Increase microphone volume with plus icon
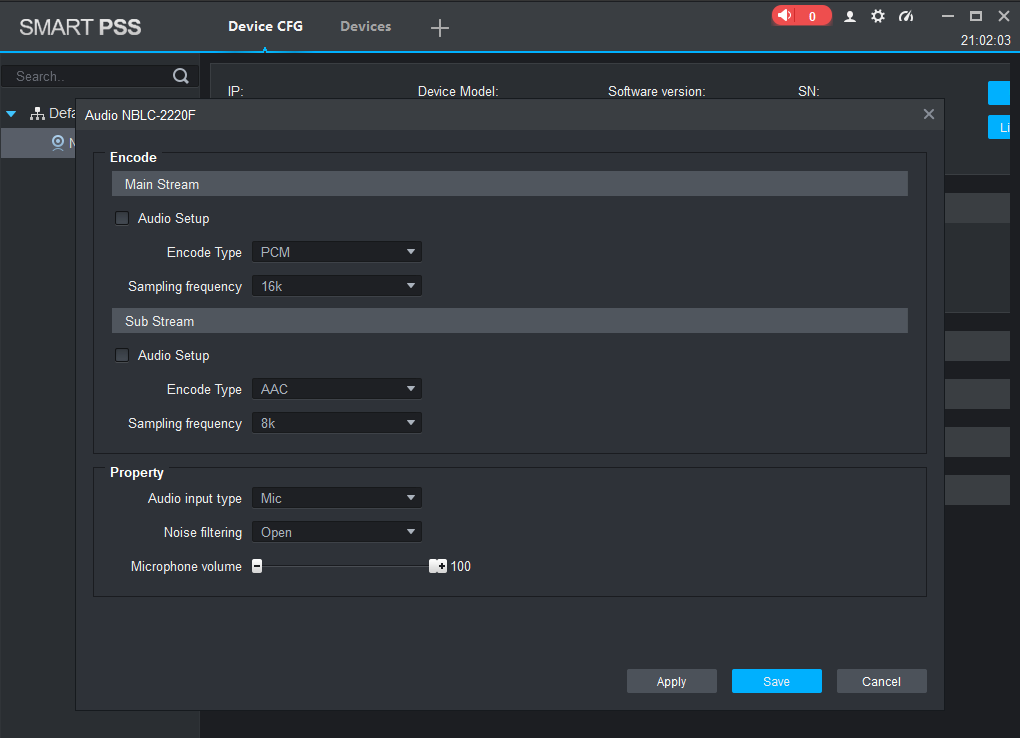 pyautogui.click(x=442, y=566)
